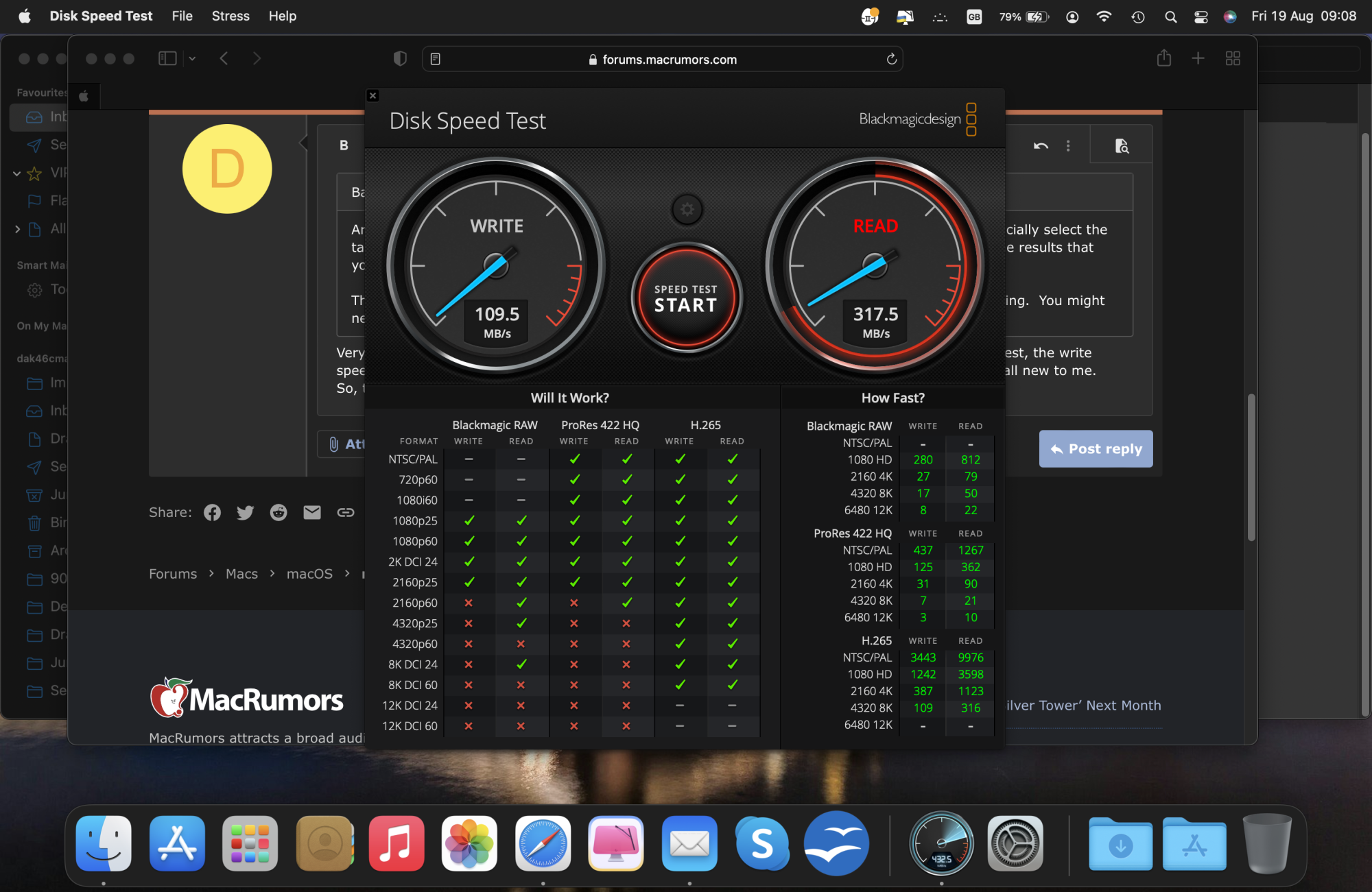Open Control Centre toggles in menu bar
Viewport: 1372px width, 892px height.
[1200, 16]
